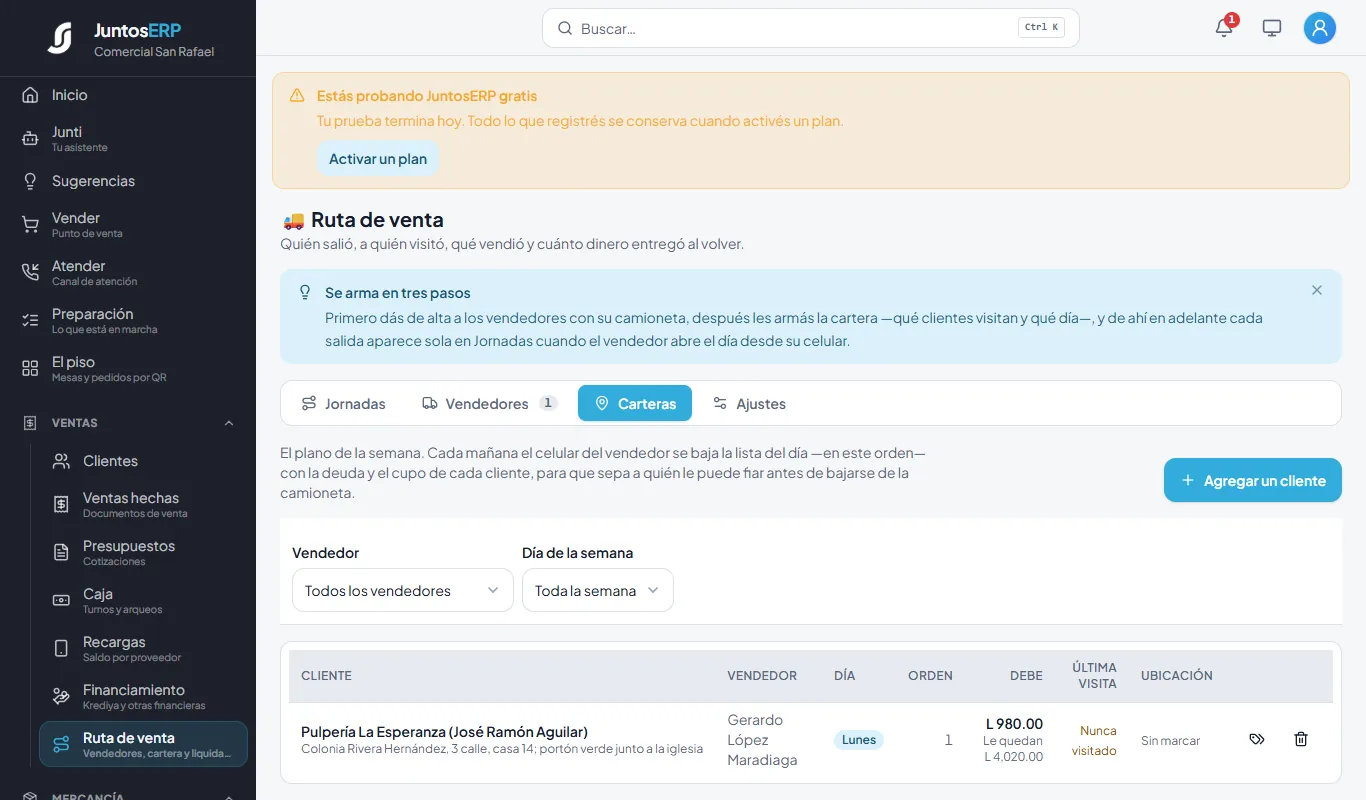Viewport: 1366px width, 800px height.
Task: Click the JuntosERP logo
Action: (60, 38)
